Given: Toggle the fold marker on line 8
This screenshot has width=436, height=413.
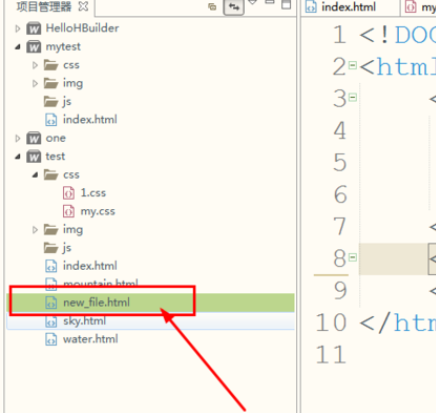Looking at the screenshot, I should pos(352,257).
